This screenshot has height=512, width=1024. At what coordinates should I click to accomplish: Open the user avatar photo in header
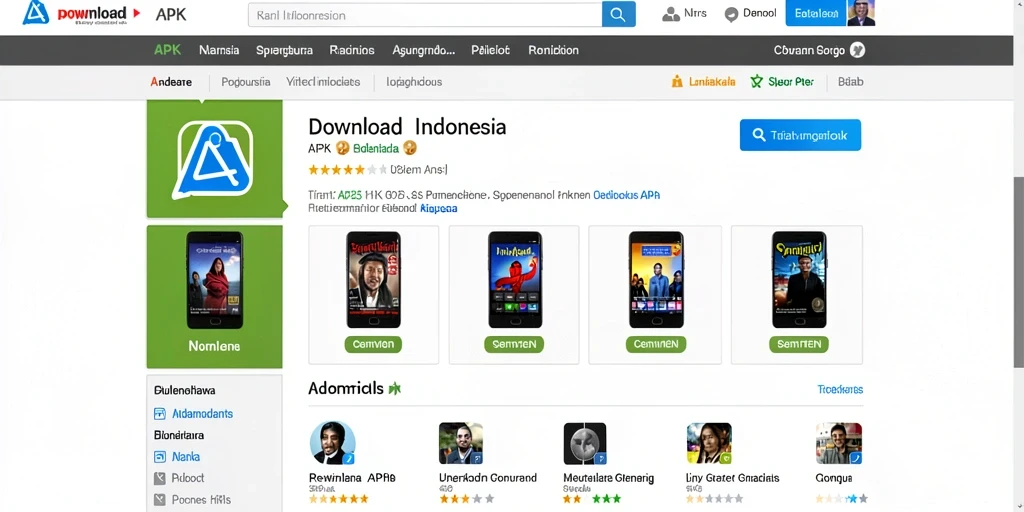click(x=861, y=13)
